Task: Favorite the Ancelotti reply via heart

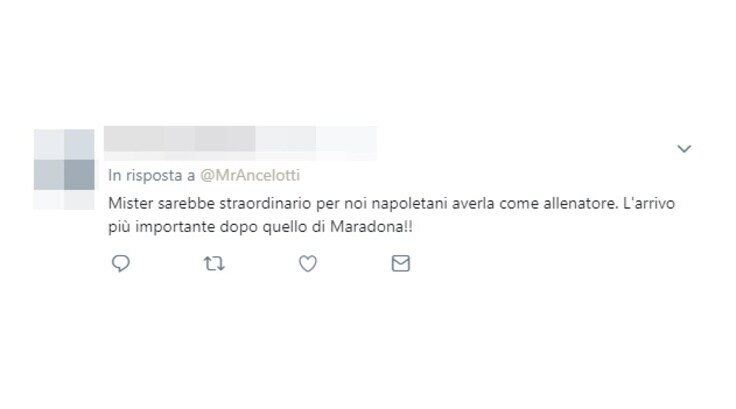Action: (308, 263)
